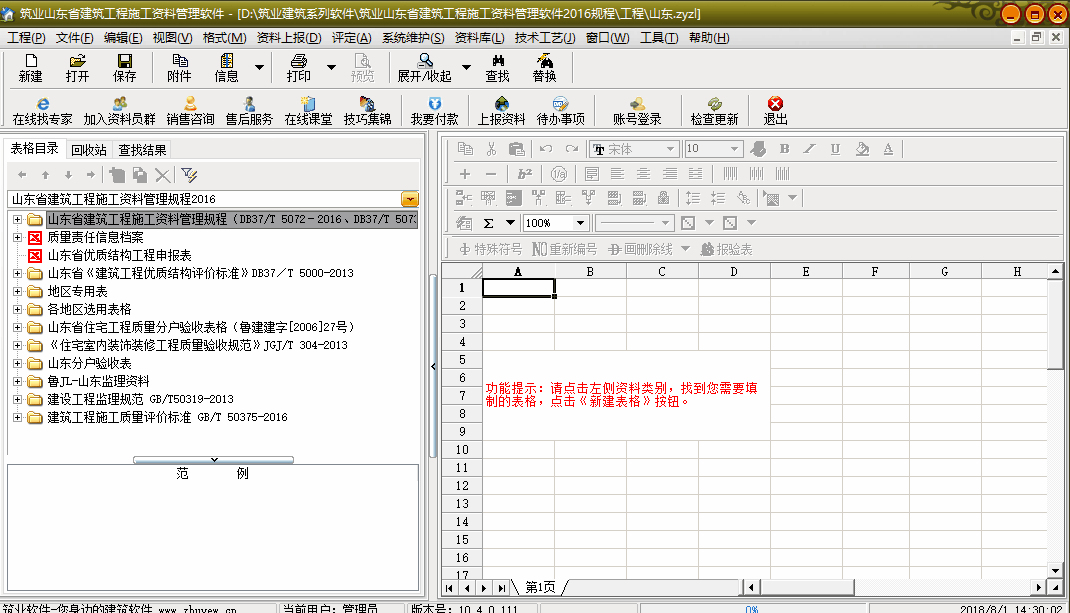The height and width of the screenshot is (613, 1070).
Task: Click the fill color paint bucket
Action: (862, 149)
